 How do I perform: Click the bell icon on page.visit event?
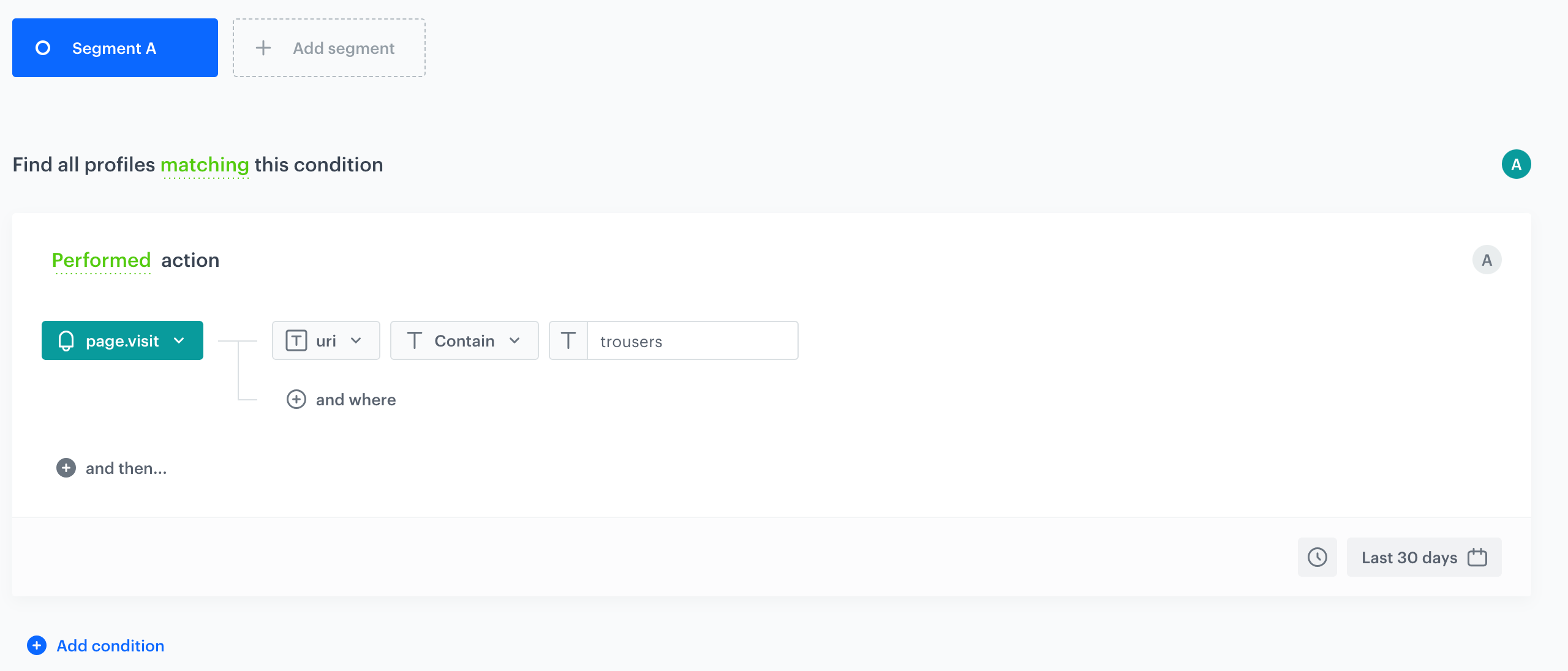[67, 340]
